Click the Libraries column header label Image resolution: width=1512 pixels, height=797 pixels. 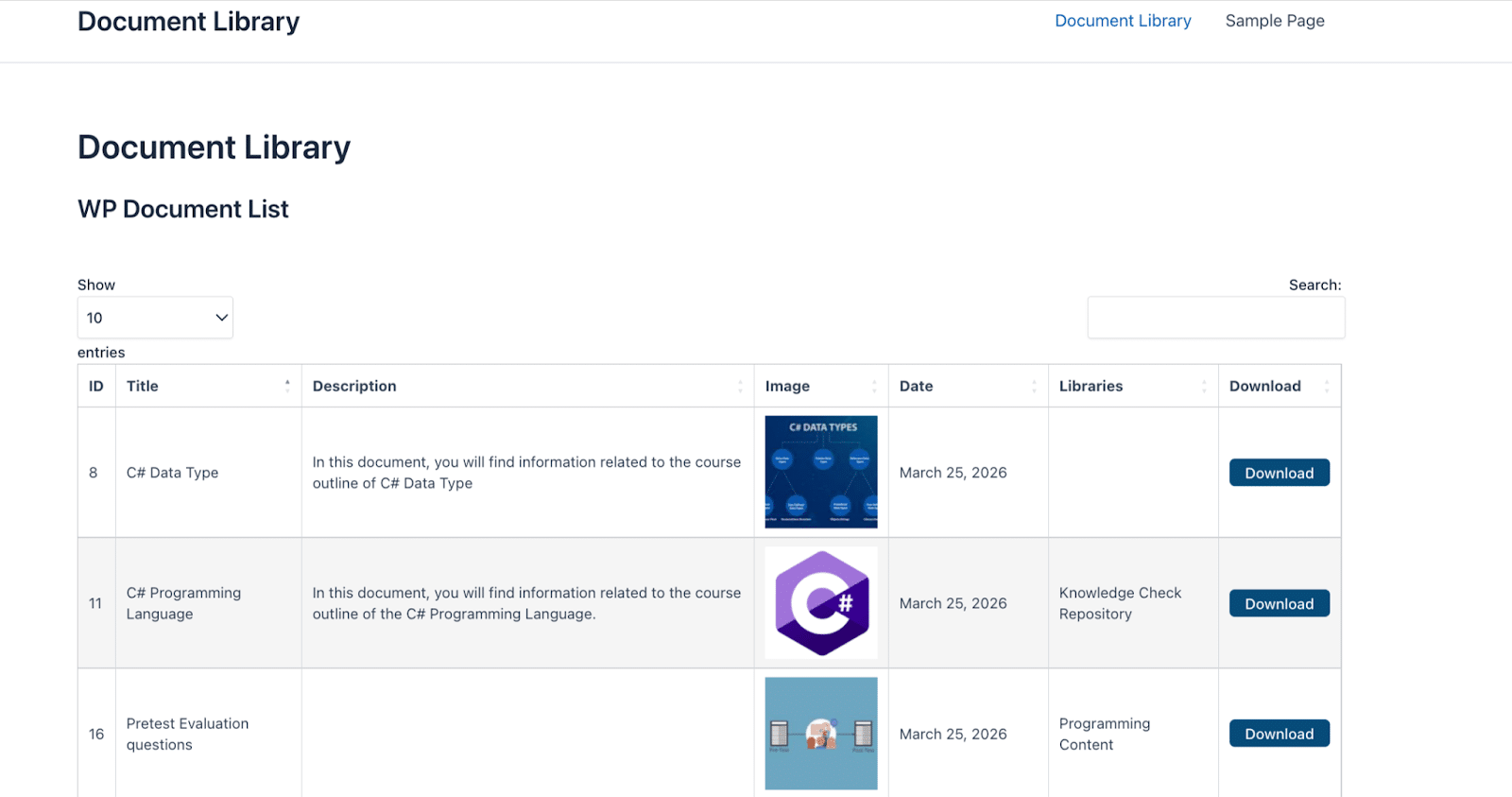click(x=1091, y=386)
